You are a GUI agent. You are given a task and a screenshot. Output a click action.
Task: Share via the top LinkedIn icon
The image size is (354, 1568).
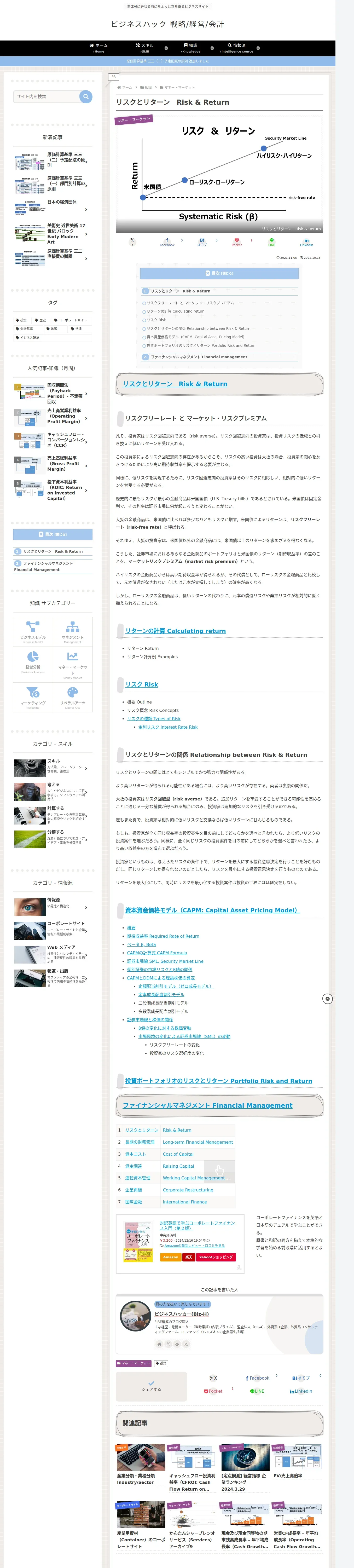pyautogui.click(x=306, y=242)
